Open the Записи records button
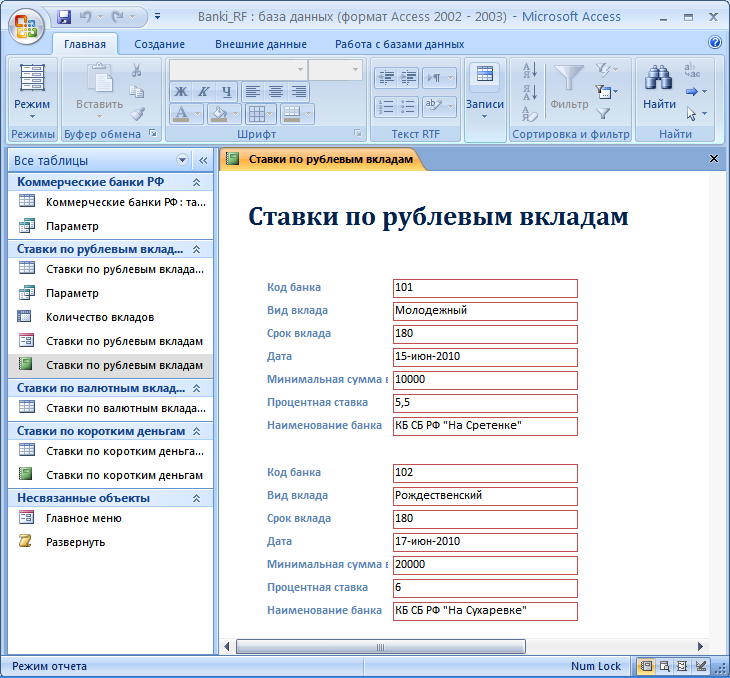730x678 pixels. (485, 92)
